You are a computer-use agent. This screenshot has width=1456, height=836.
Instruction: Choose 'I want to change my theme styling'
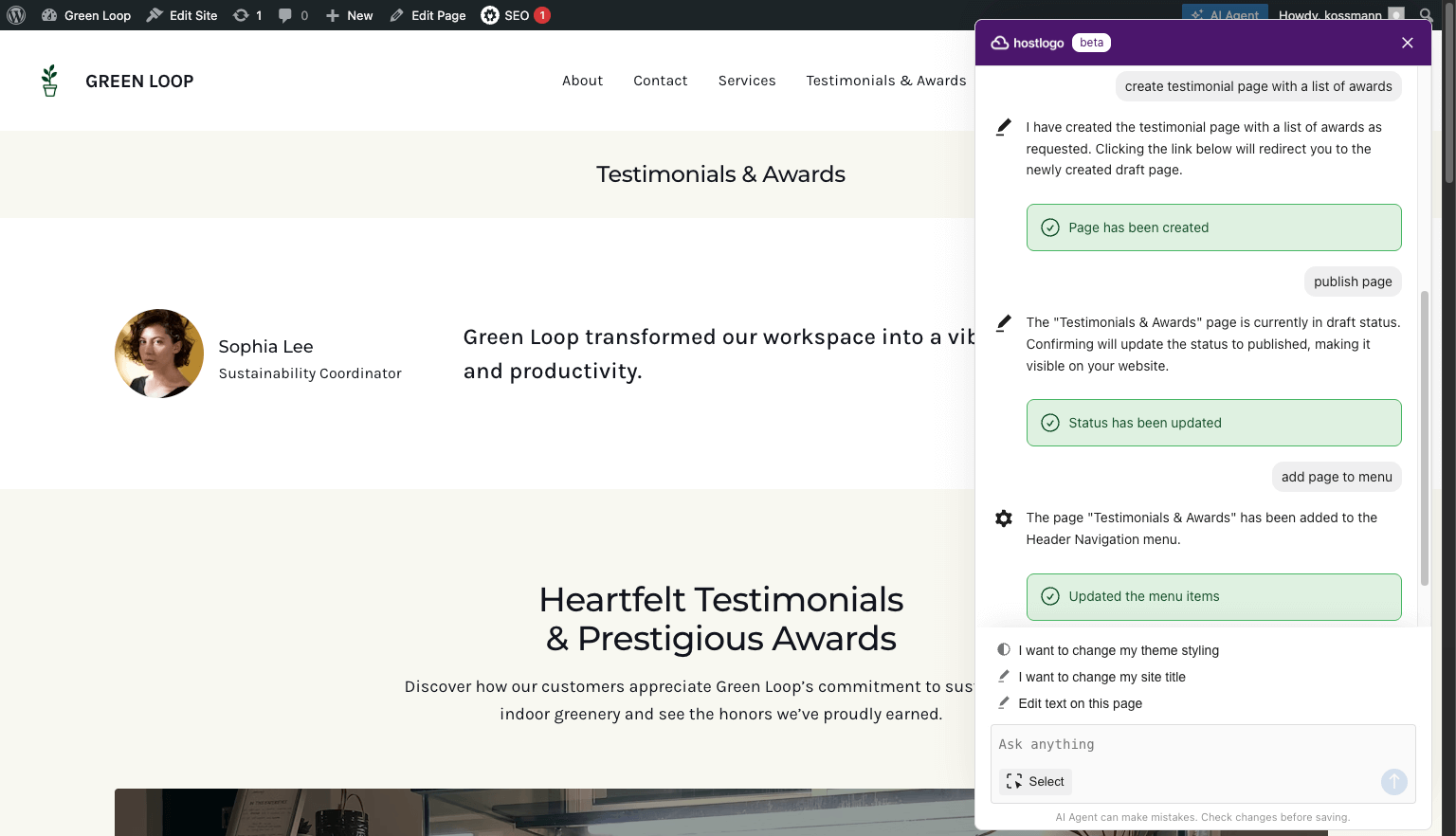pos(1118,650)
